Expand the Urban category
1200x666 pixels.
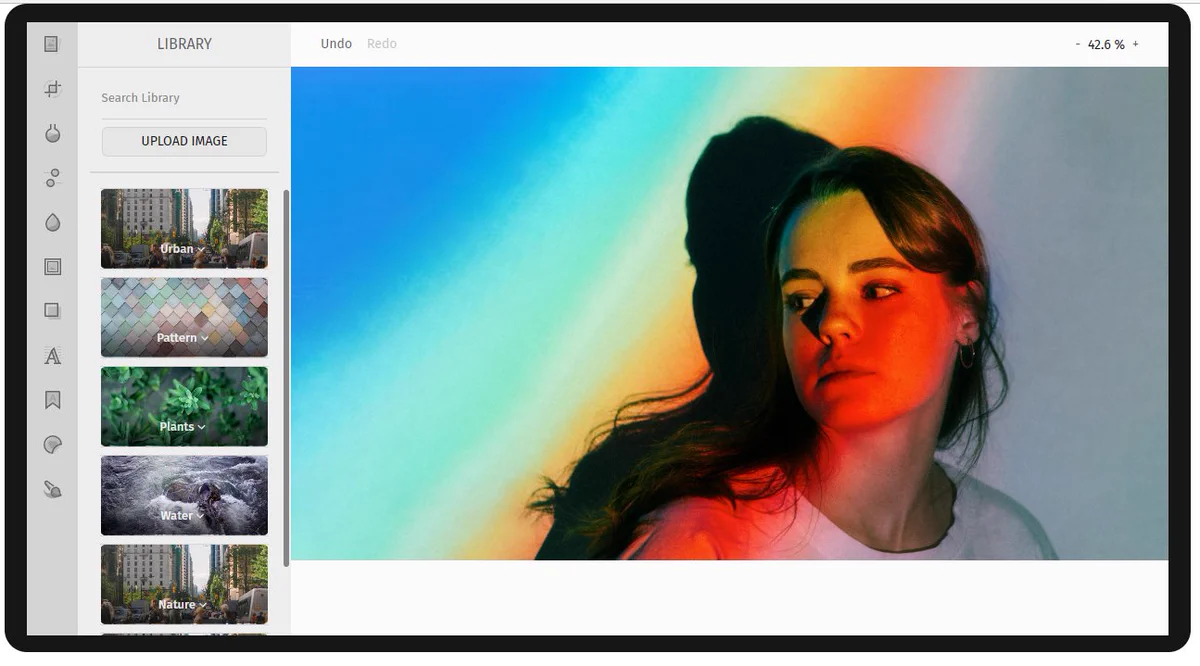pyautogui.click(x=184, y=229)
